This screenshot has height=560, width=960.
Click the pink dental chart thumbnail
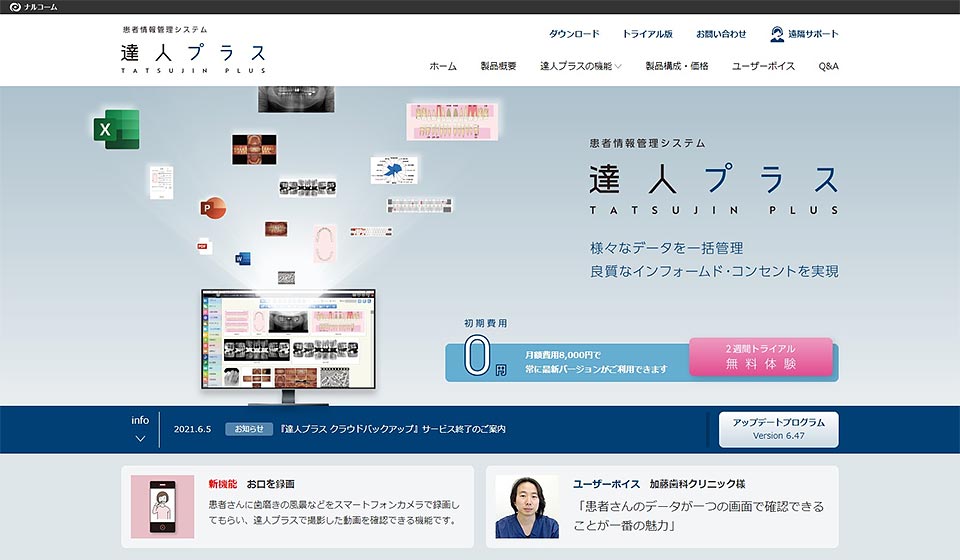pyautogui.click(x=452, y=121)
